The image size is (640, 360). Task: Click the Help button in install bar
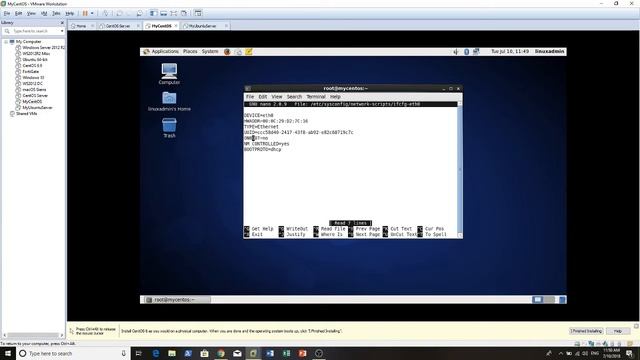click(x=618, y=331)
